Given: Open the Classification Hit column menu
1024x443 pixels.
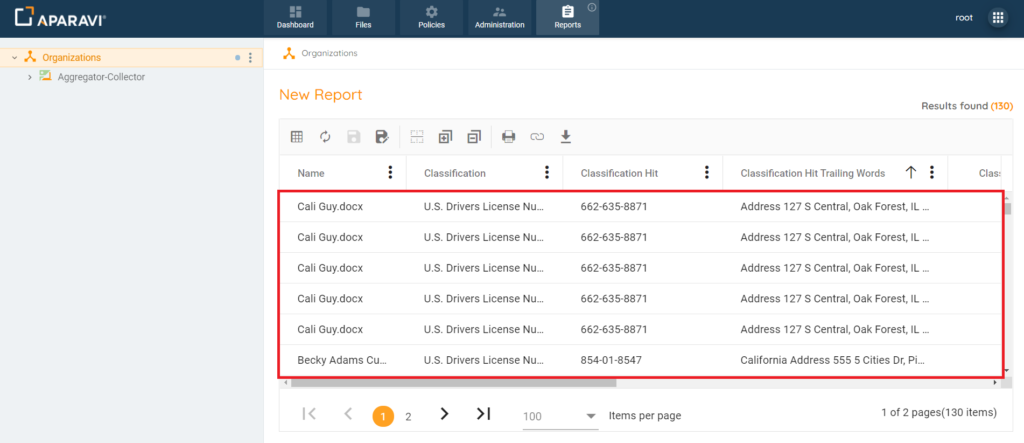Looking at the screenshot, I should (x=707, y=173).
